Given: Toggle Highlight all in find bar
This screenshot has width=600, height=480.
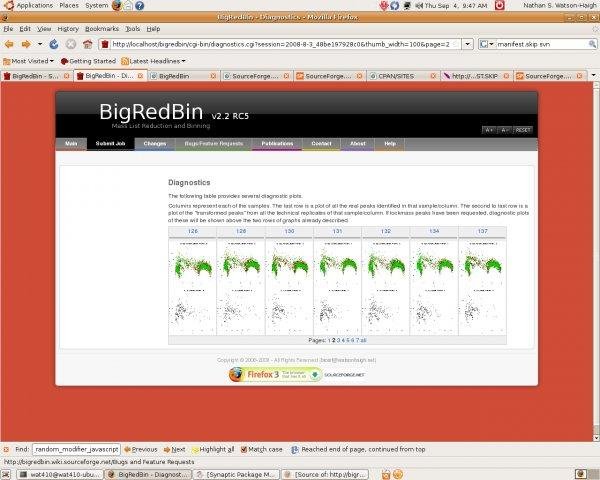Looking at the screenshot, I should tap(213, 449).
